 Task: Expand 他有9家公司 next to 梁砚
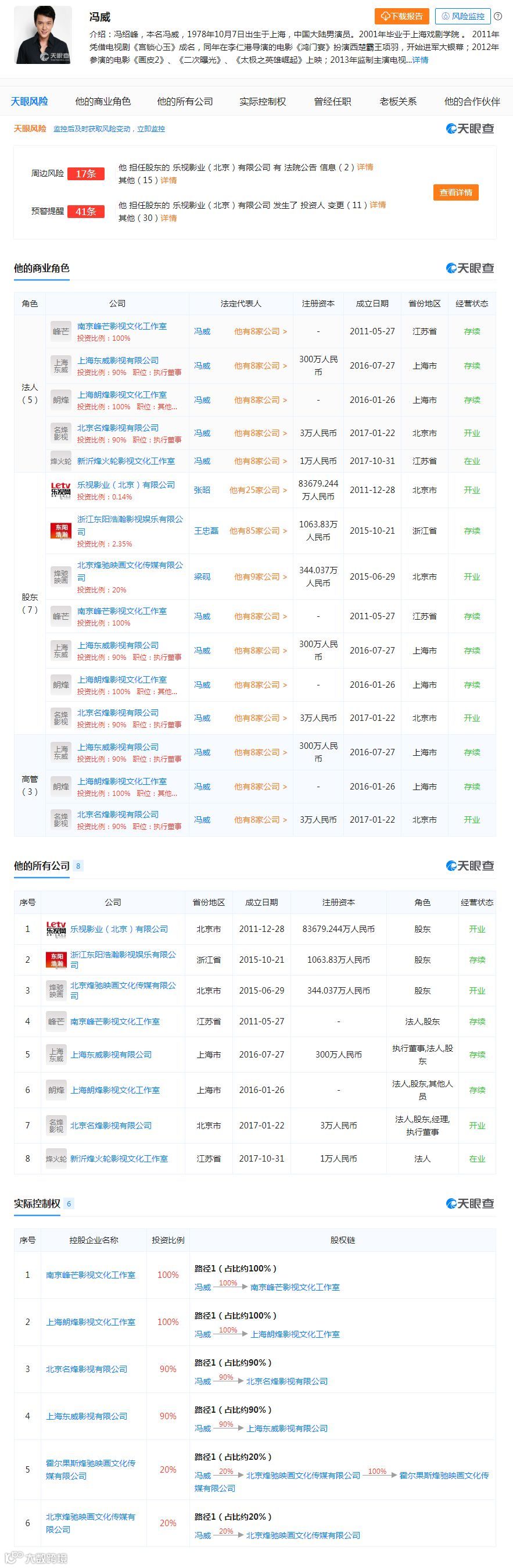click(260, 576)
